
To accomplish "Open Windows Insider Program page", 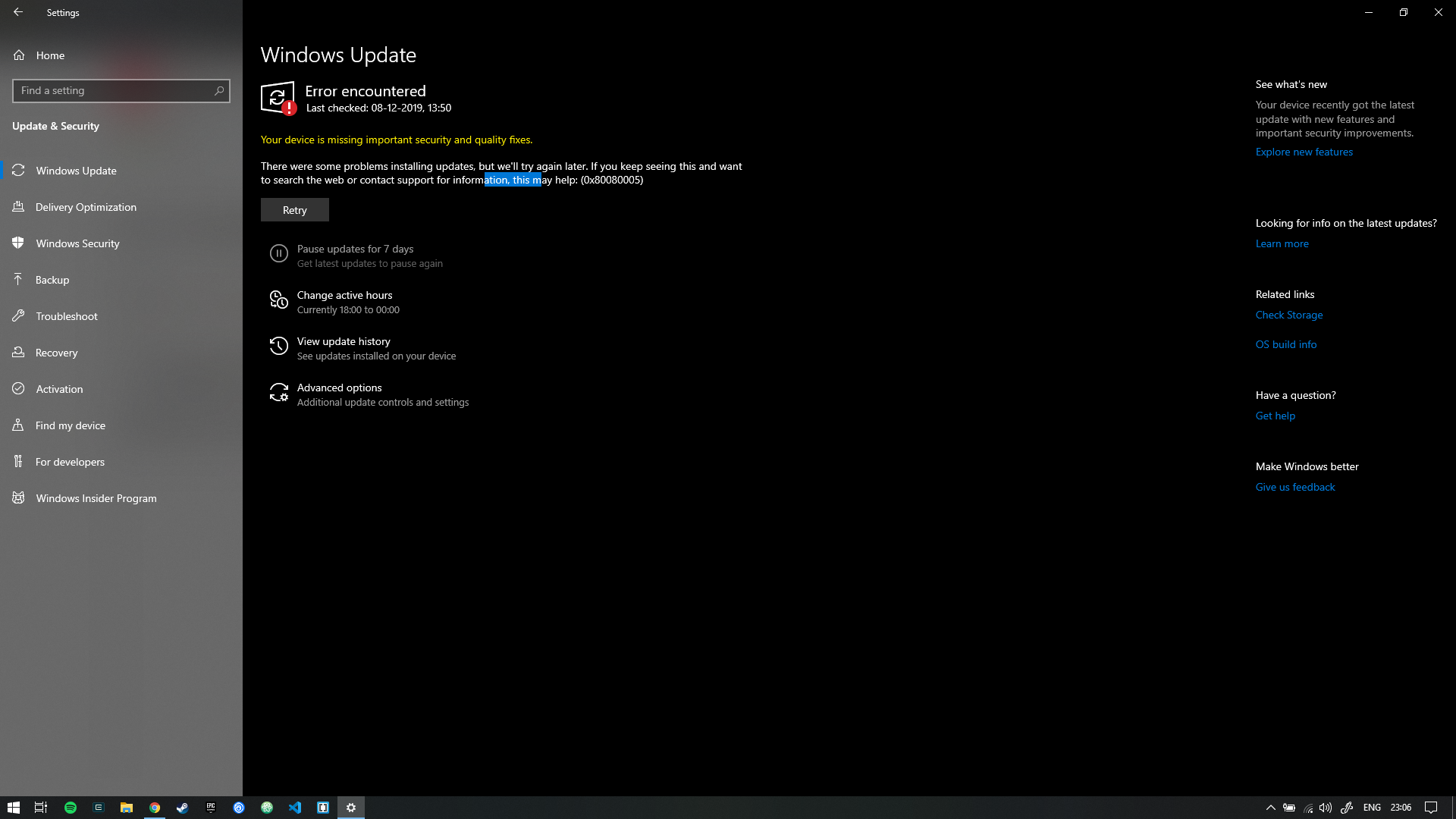I will [x=121, y=498].
